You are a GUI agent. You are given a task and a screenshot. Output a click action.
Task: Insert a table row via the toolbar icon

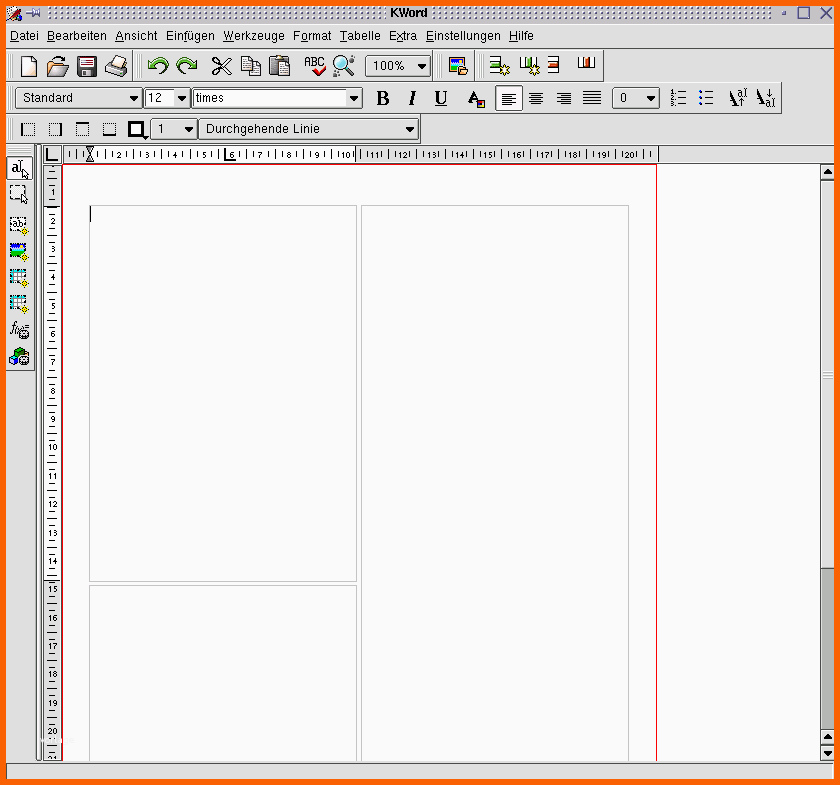click(499, 65)
